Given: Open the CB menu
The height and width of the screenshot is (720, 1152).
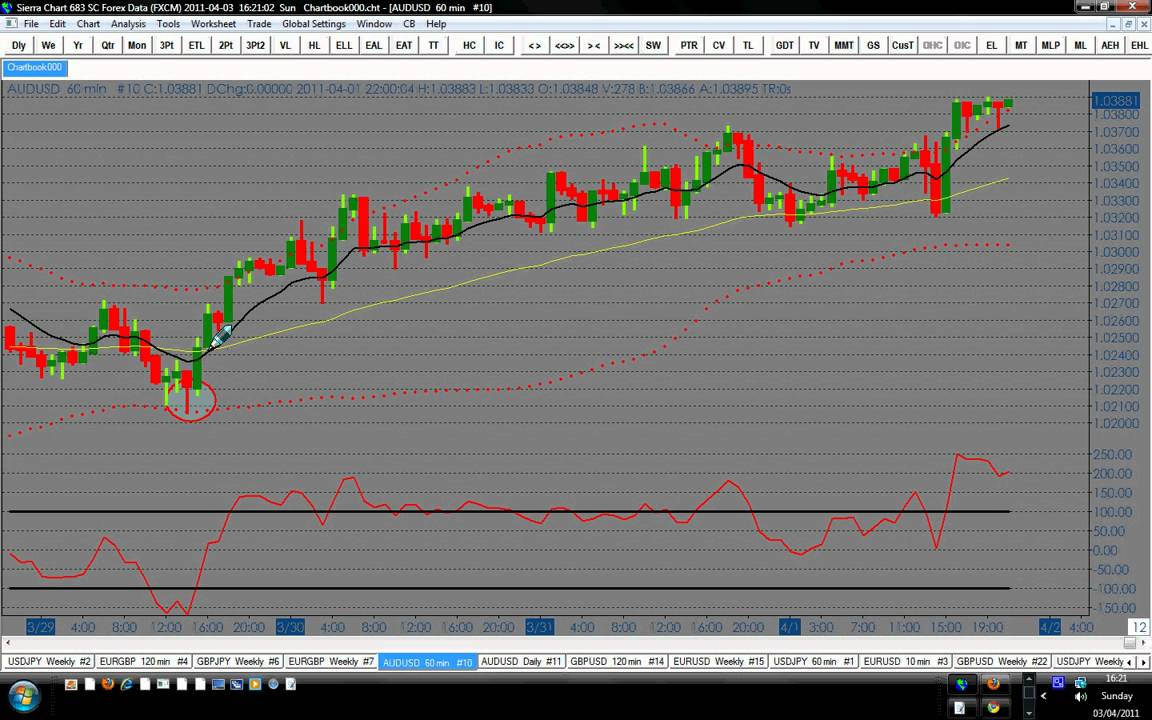Looking at the screenshot, I should pyautogui.click(x=409, y=24).
